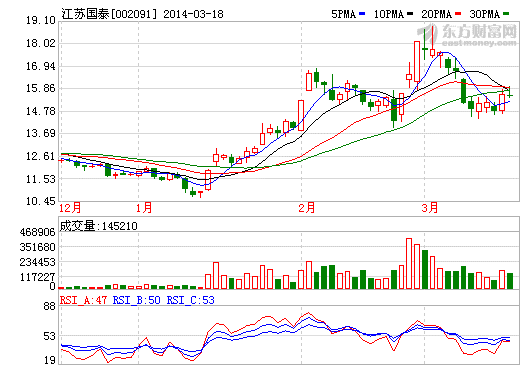520x365 pixels.
Task: Click the tallest red volume bar
Action: (409, 263)
